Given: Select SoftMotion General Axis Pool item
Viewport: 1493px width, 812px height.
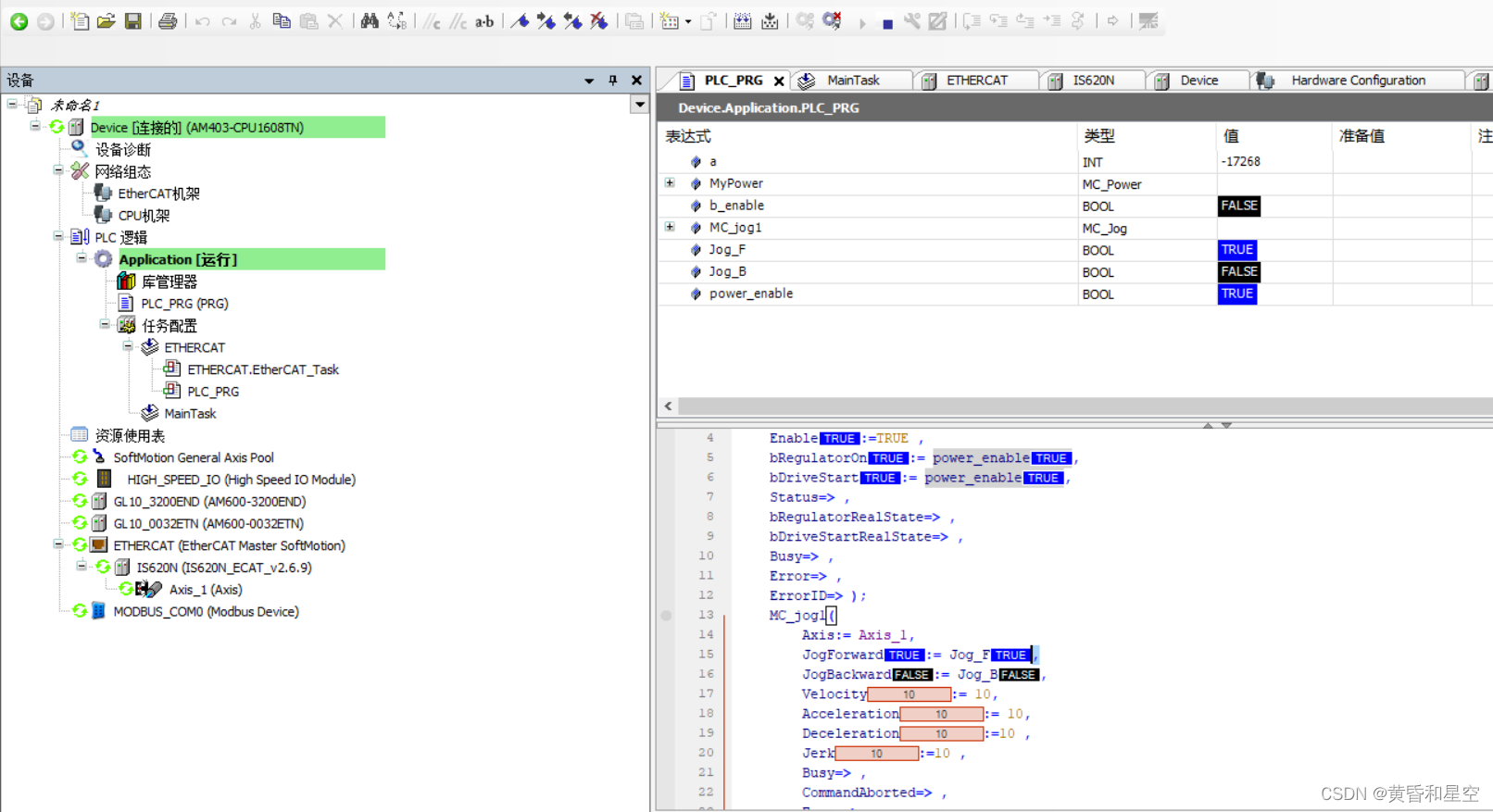Looking at the screenshot, I should click(194, 457).
